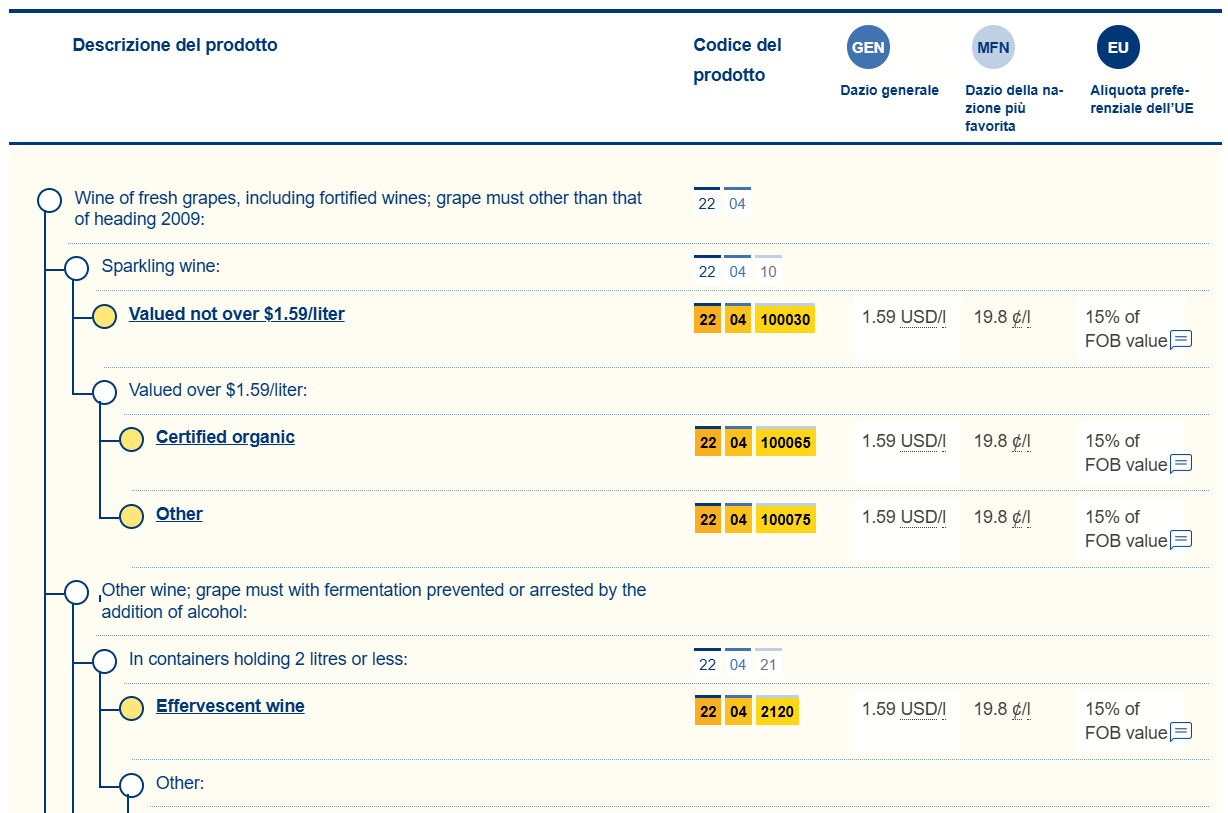1228x813 pixels.
Task: Click the MFN most-favoured-nation circle icon
Action: (993, 48)
